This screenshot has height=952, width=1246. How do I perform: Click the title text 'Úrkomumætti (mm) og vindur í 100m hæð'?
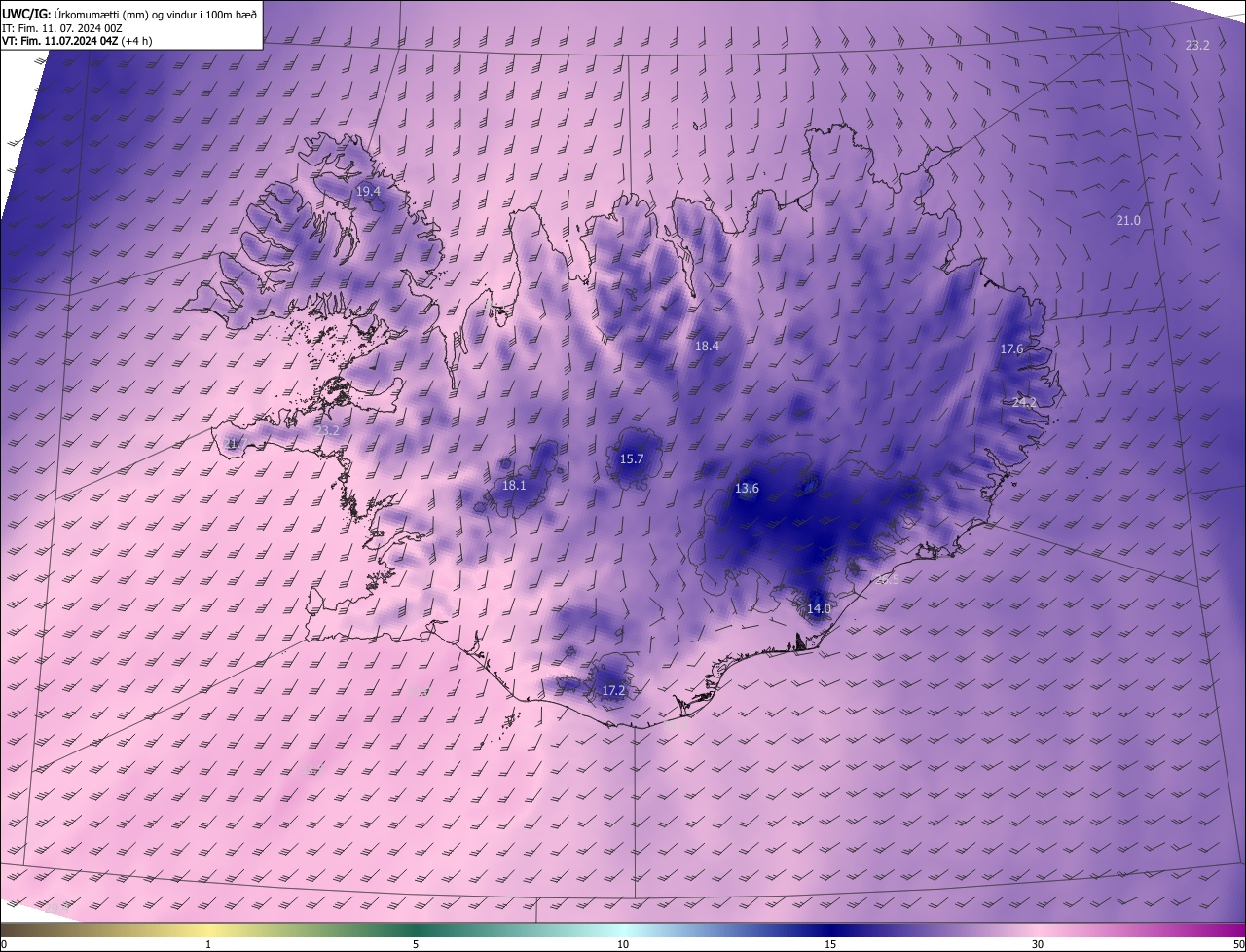pyautogui.click(x=156, y=14)
